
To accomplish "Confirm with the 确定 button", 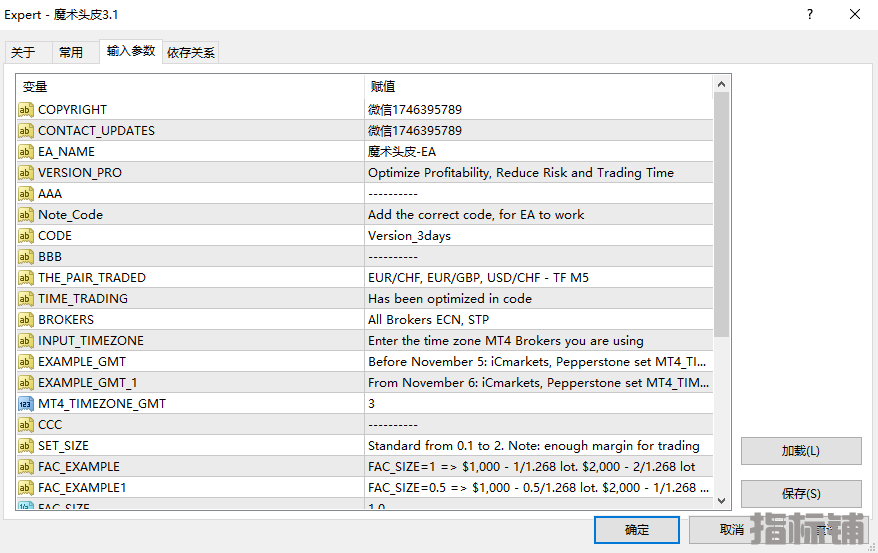I will click(x=636, y=530).
